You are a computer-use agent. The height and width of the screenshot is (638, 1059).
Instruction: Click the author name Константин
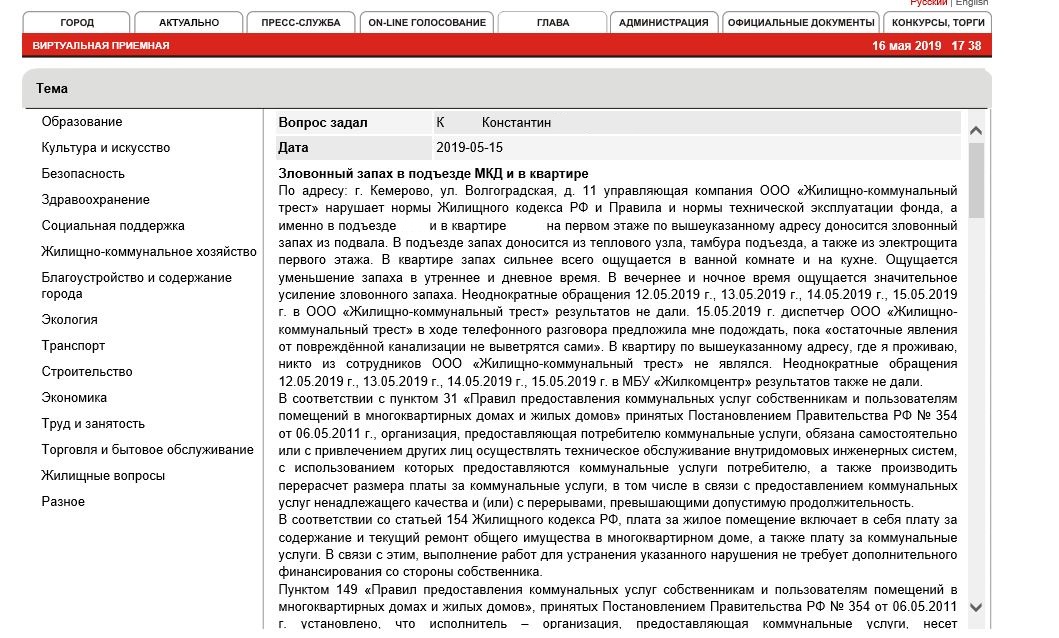tap(517, 122)
